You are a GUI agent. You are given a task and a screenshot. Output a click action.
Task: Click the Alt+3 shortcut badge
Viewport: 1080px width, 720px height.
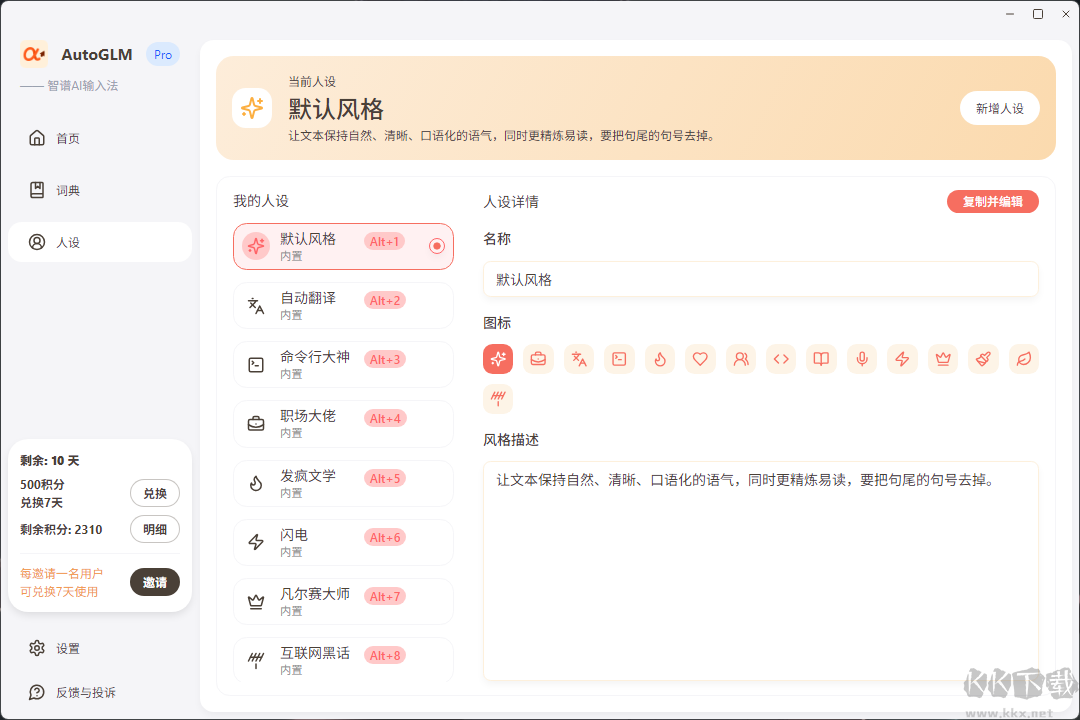point(384,360)
